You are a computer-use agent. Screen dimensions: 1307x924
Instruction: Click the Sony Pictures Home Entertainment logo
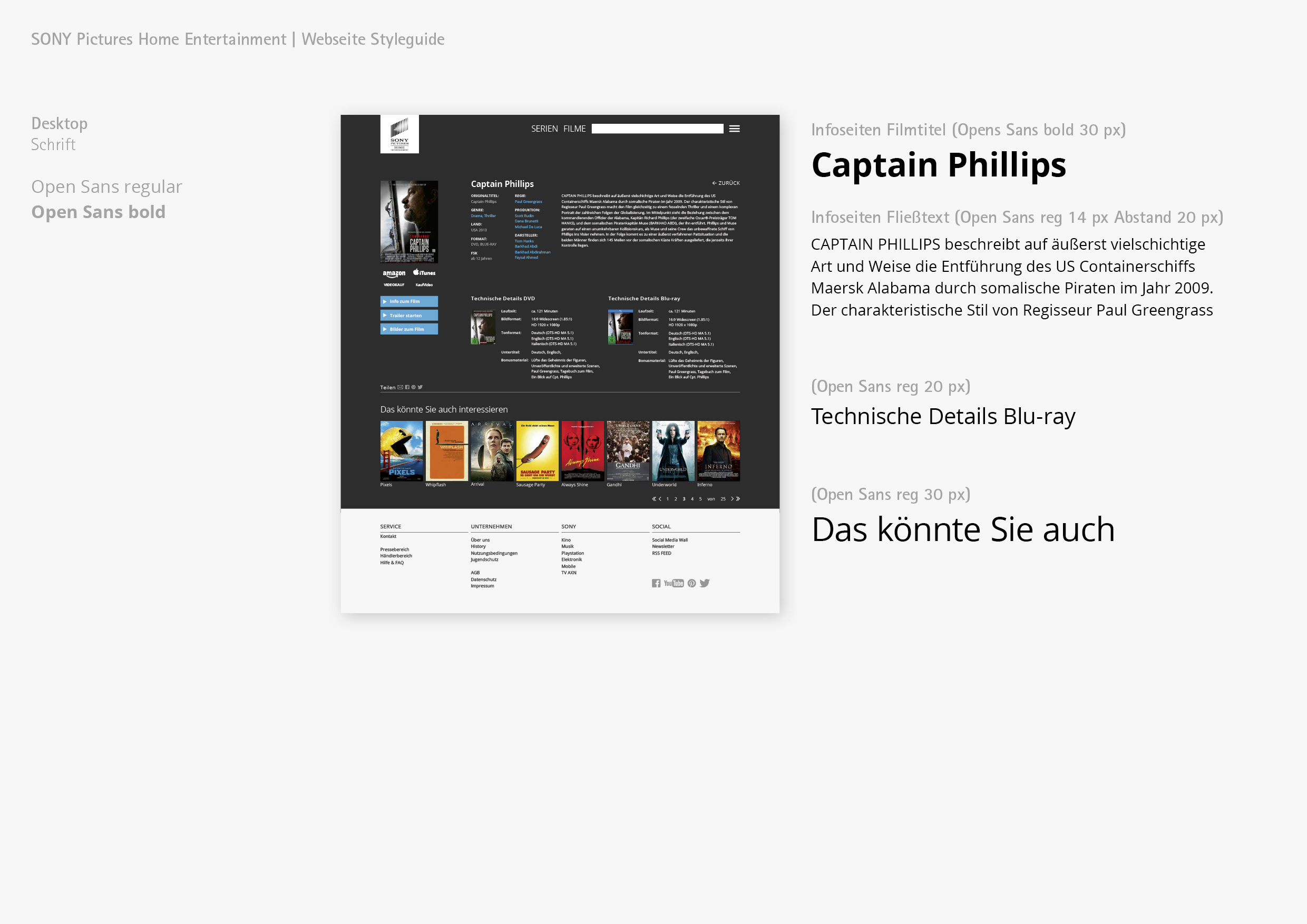coord(399,134)
